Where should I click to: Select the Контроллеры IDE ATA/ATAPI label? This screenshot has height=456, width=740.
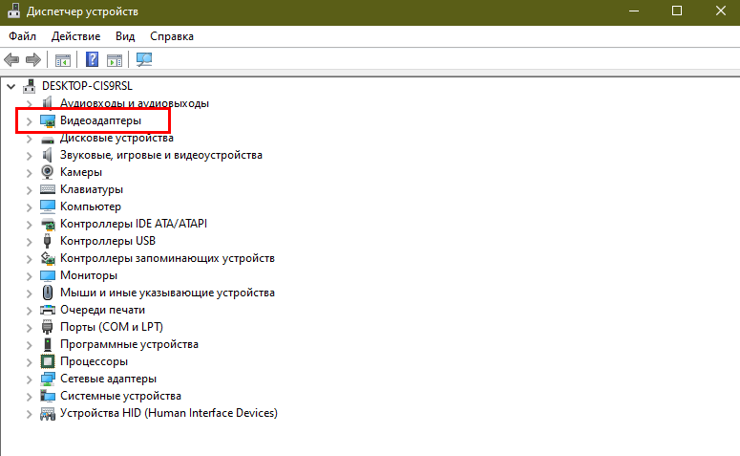tap(134, 224)
